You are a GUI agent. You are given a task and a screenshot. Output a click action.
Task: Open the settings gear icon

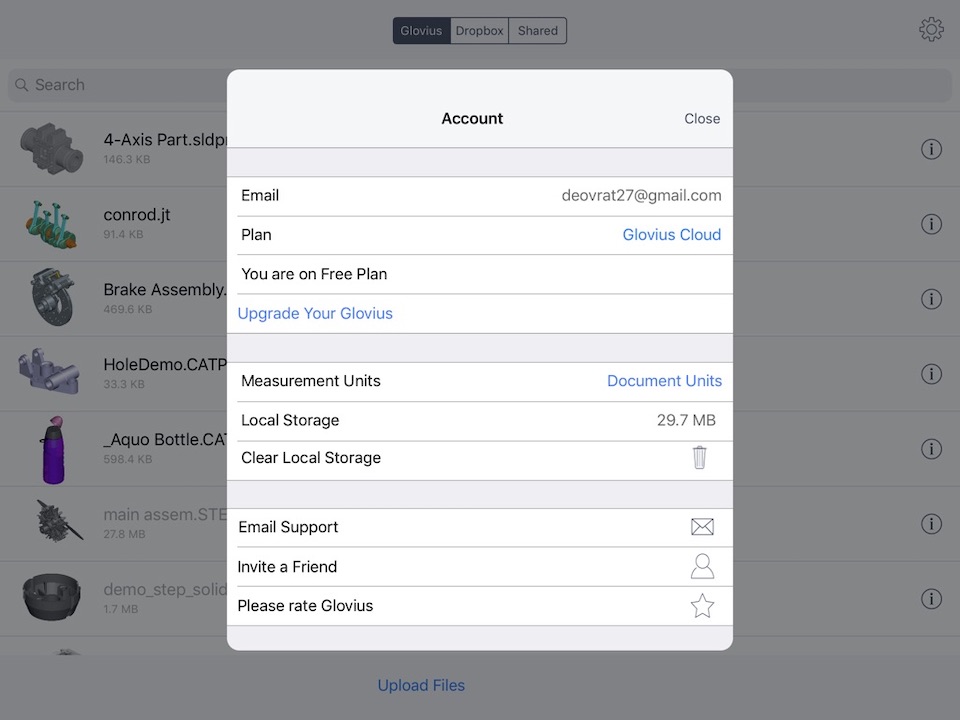click(931, 29)
